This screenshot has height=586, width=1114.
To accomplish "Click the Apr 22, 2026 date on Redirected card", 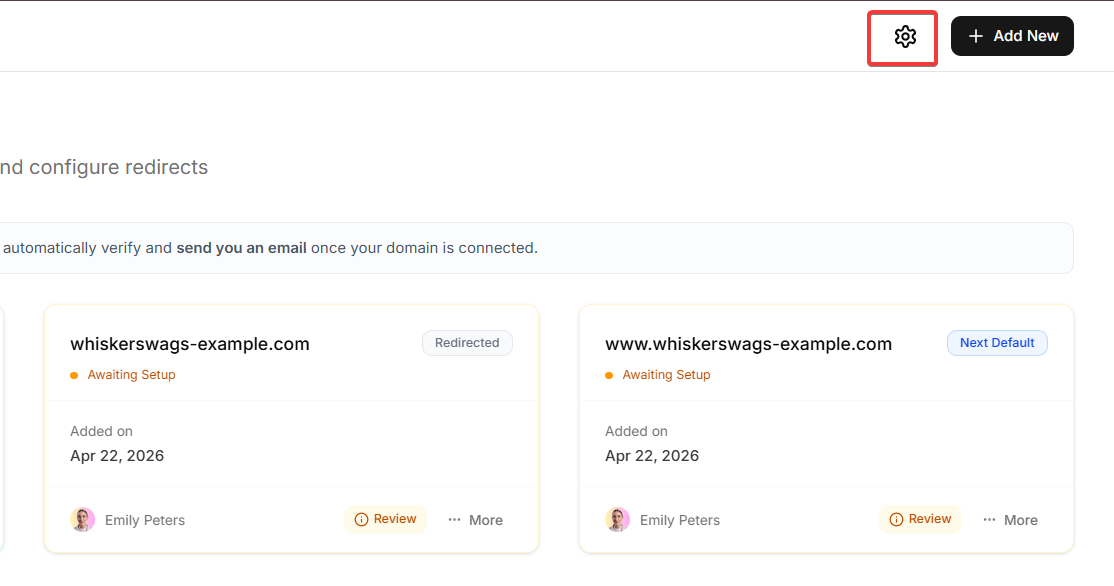I will pos(117,456).
